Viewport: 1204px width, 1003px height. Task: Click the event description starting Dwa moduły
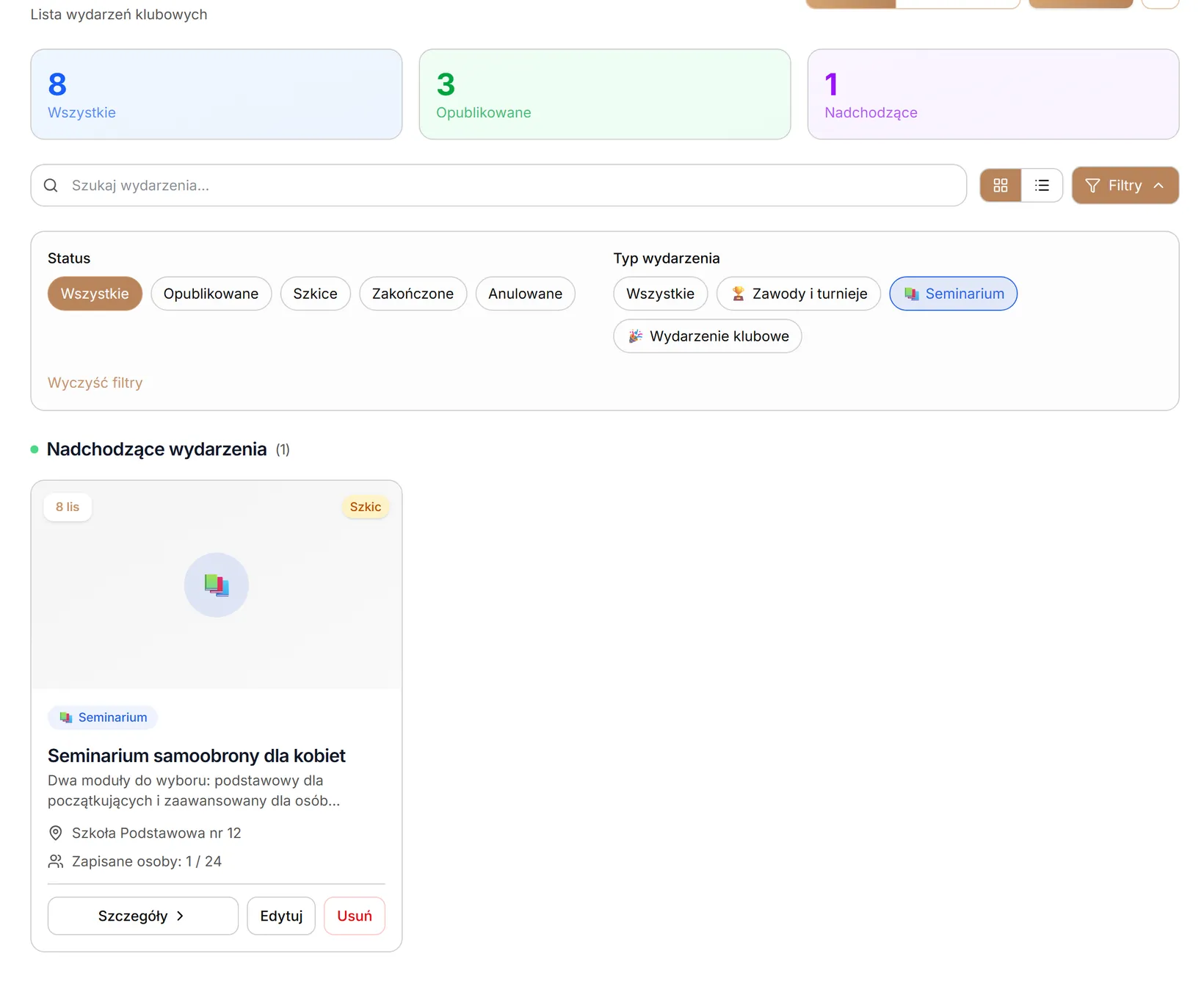pos(194,791)
